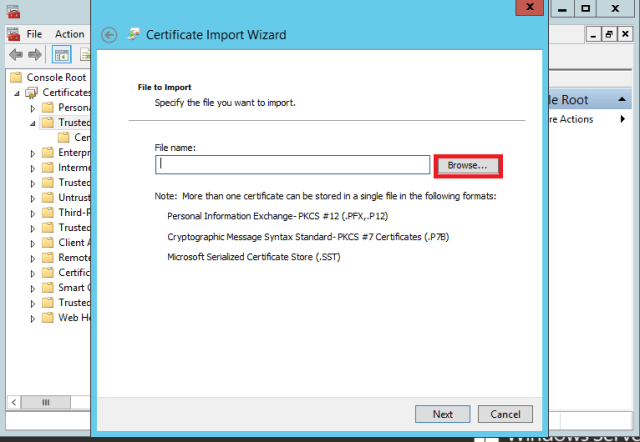Screen dimensions: 640x442
Task: Click inside the File name text box
Action: click(292, 165)
